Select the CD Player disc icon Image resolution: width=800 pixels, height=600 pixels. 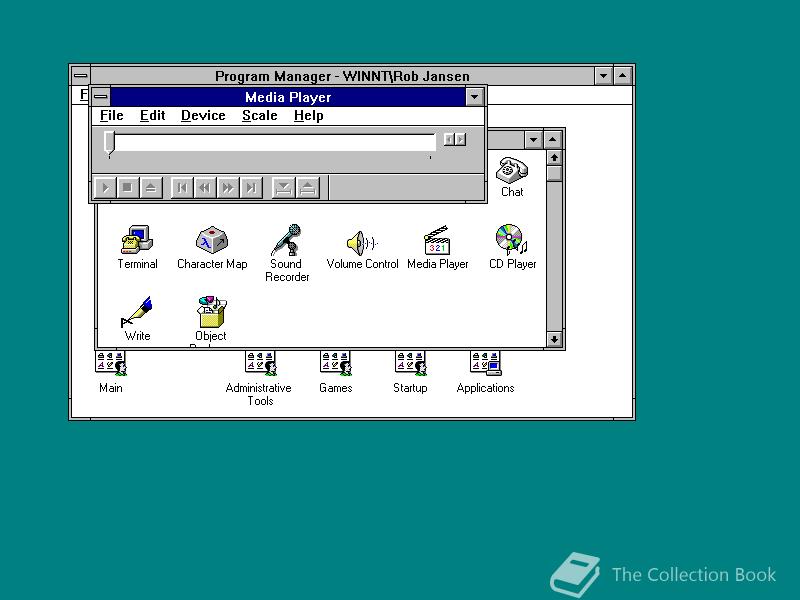point(511,240)
